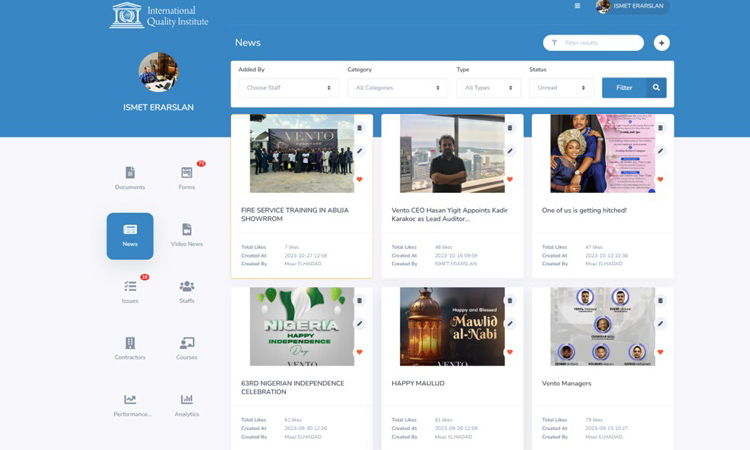750x450 pixels.
Task: Open Forms from the sidebar
Action: tap(186, 174)
